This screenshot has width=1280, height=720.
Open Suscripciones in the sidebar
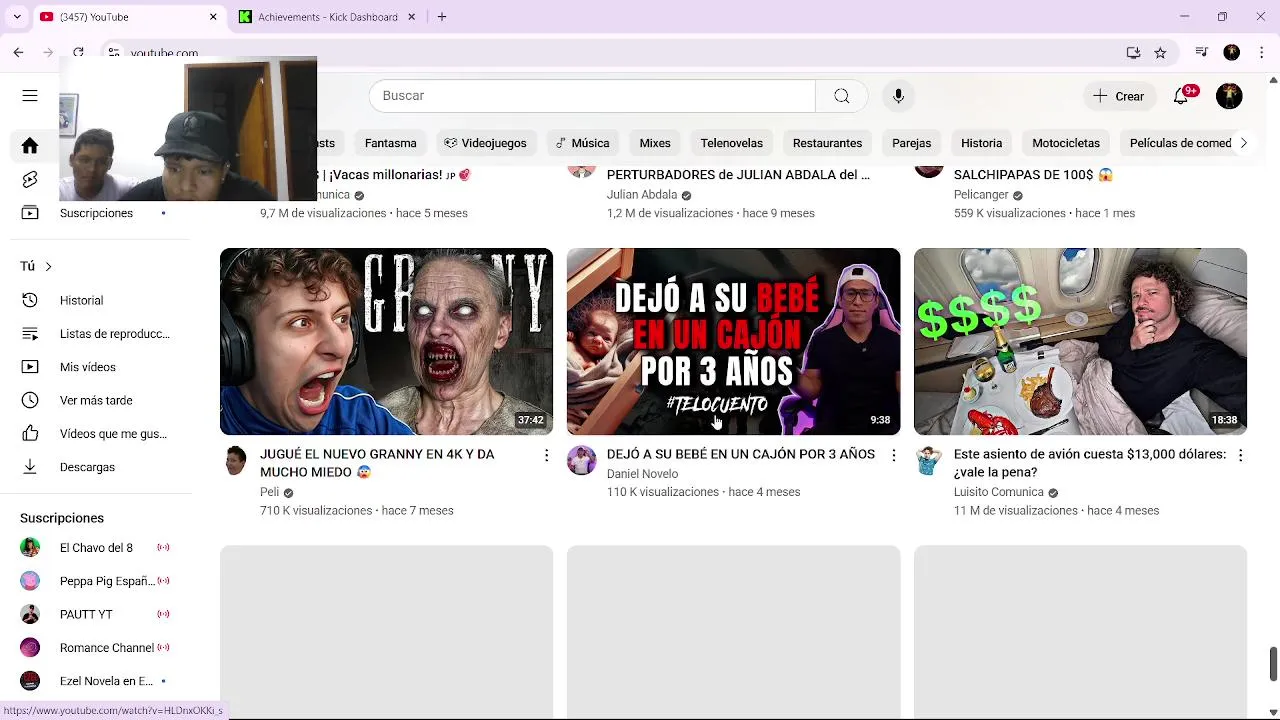(x=96, y=213)
